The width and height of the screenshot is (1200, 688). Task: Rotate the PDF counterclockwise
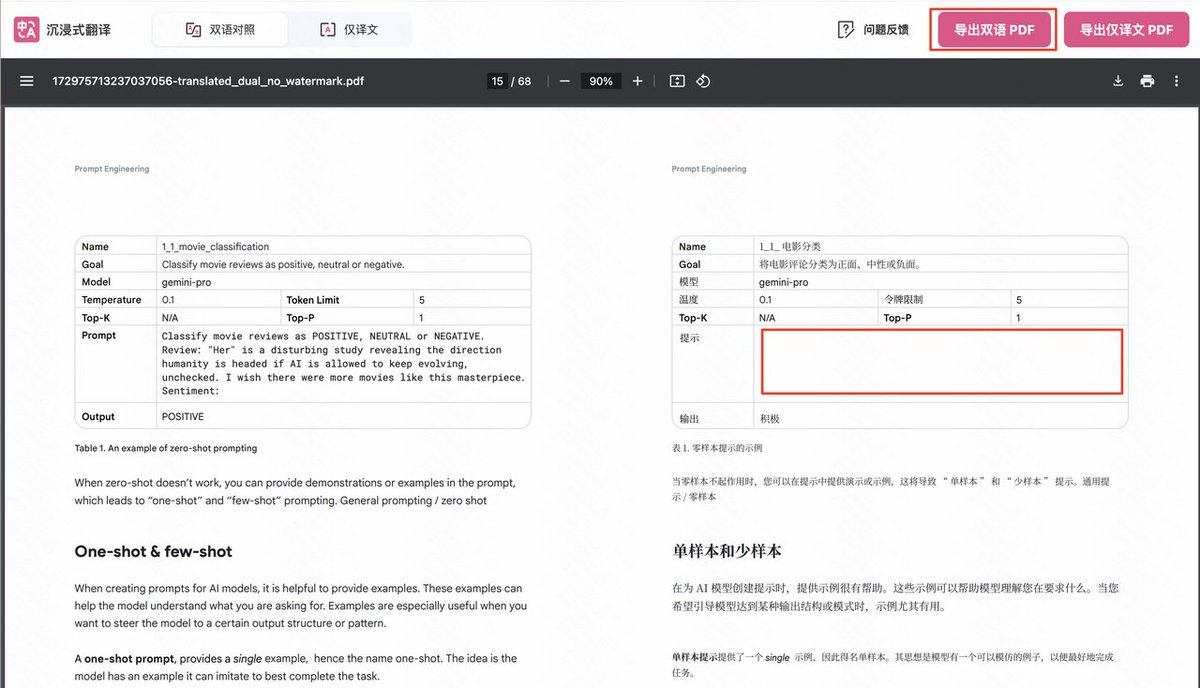tap(703, 81)
